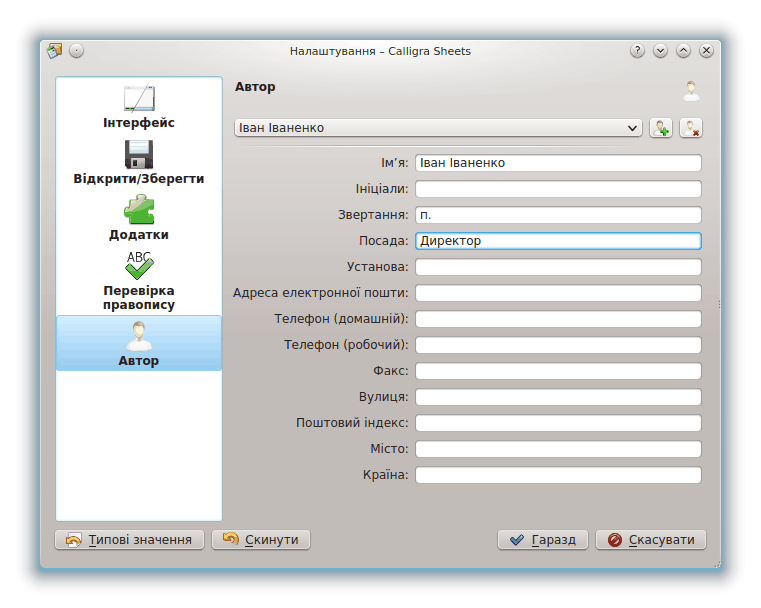Viewport: 761px width, 608px height.
Task: Click into the Ініціали field
Action: [x=557, y=189]
